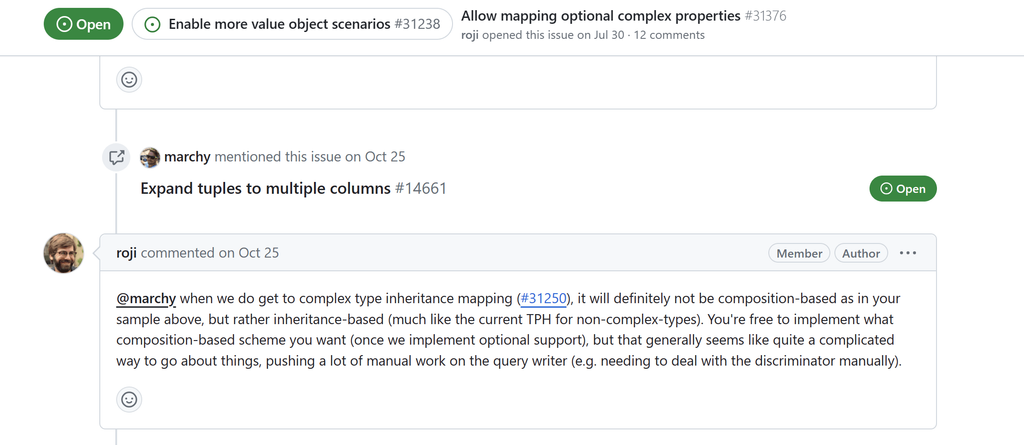Click the green Open status badge in the header
Image resolution: width=1024 pixels, height=445 pixels.
[84, 25]
